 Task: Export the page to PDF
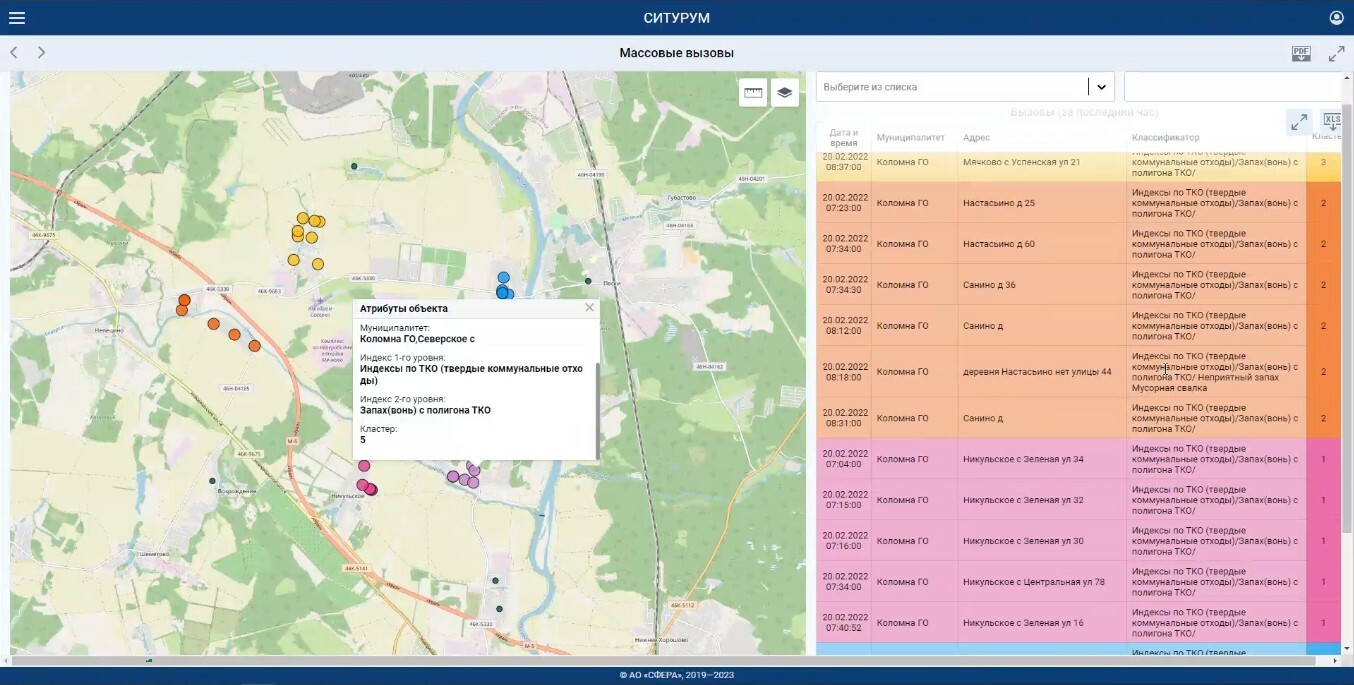[x=1301, y=53]
